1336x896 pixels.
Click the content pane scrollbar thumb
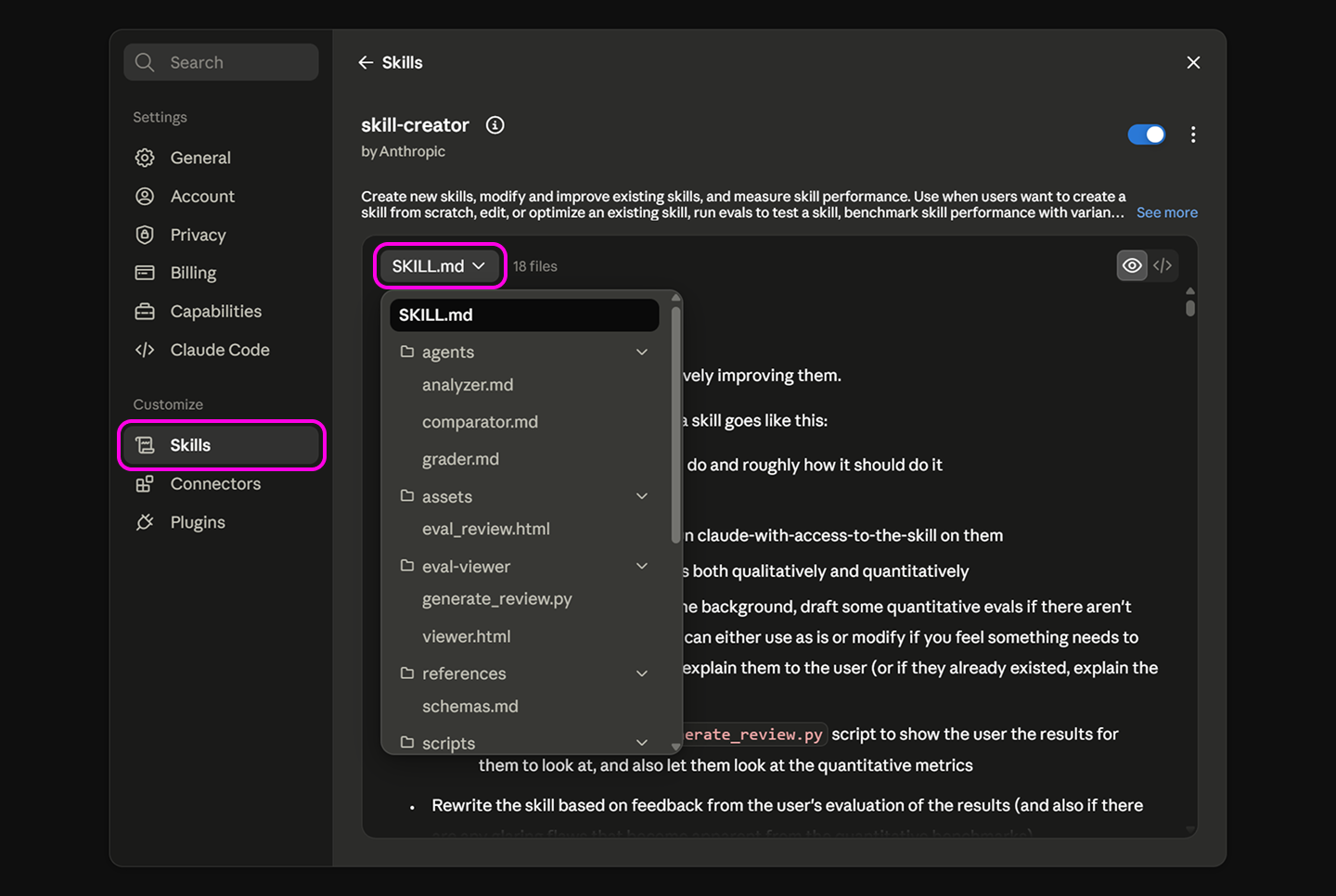click(1190, 307)
